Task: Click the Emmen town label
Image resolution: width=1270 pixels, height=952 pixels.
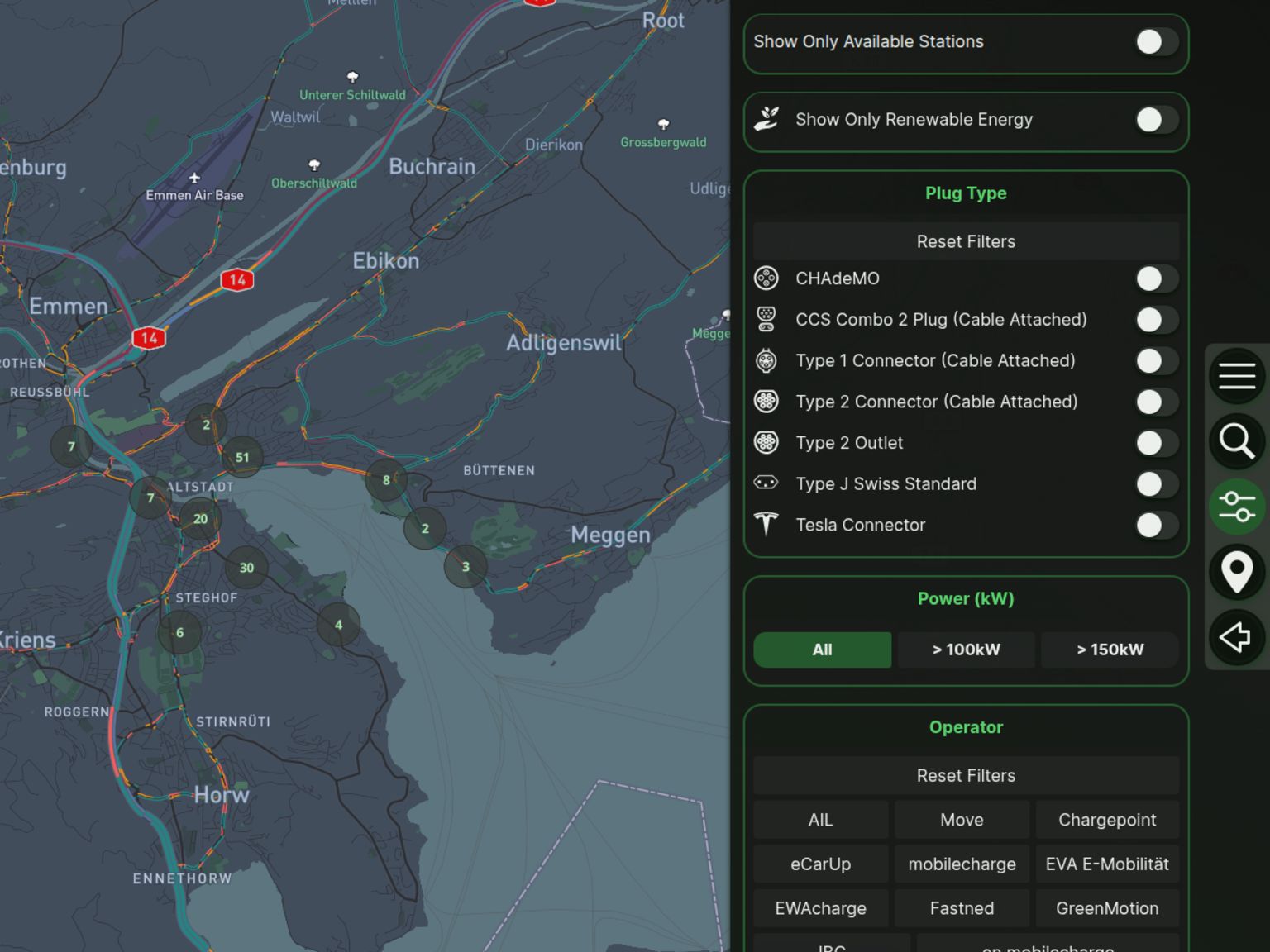Action: tap(69, 307)
